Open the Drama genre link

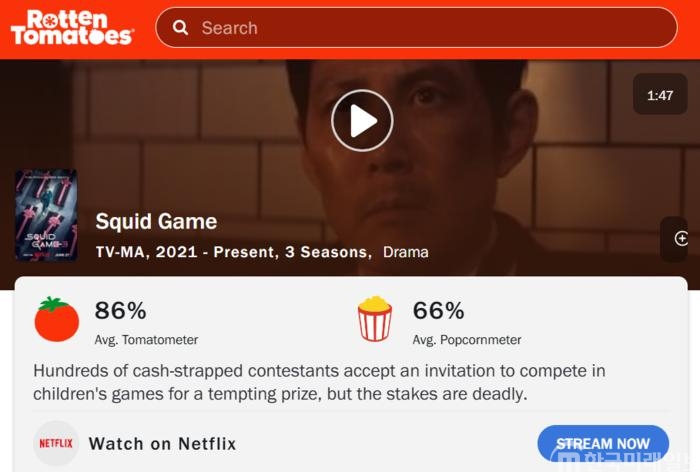point(405,252)
